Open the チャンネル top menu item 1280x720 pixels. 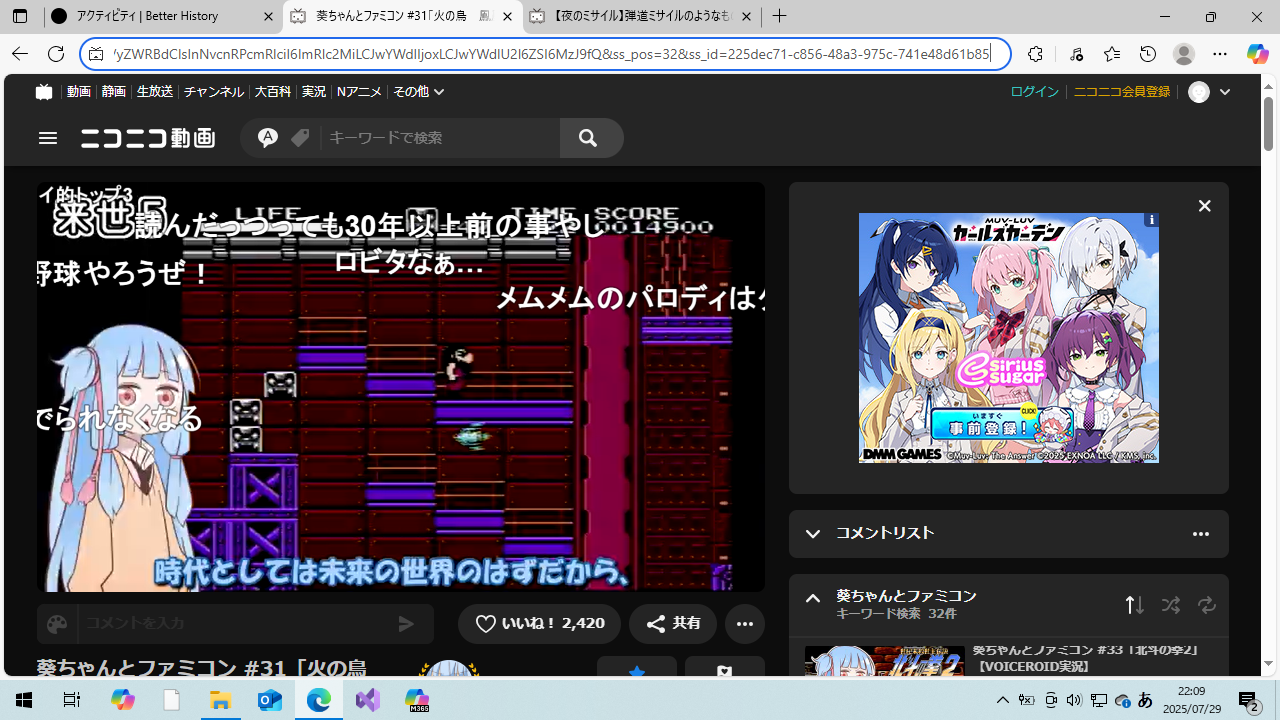pos(214,91)
